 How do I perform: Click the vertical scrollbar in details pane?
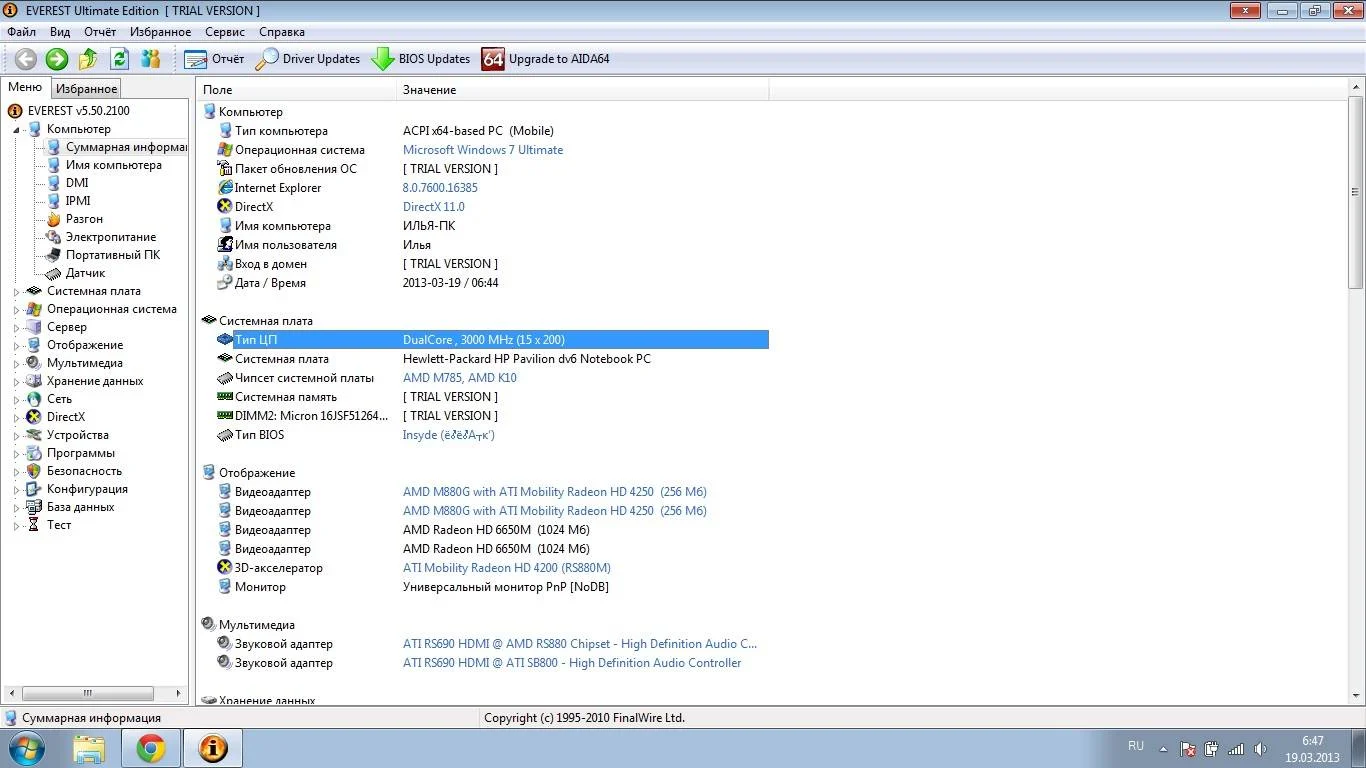point(1356,391)
